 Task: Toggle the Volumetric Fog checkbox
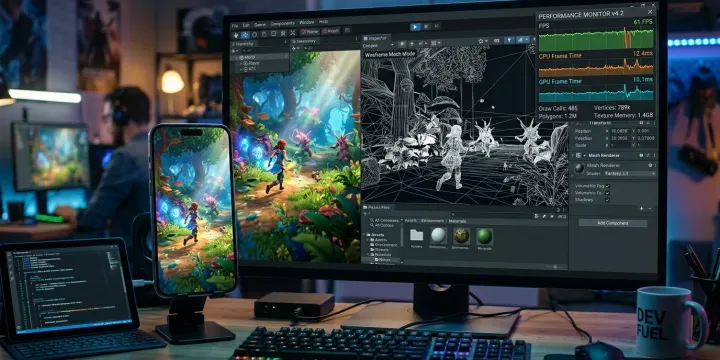(608, 186)
